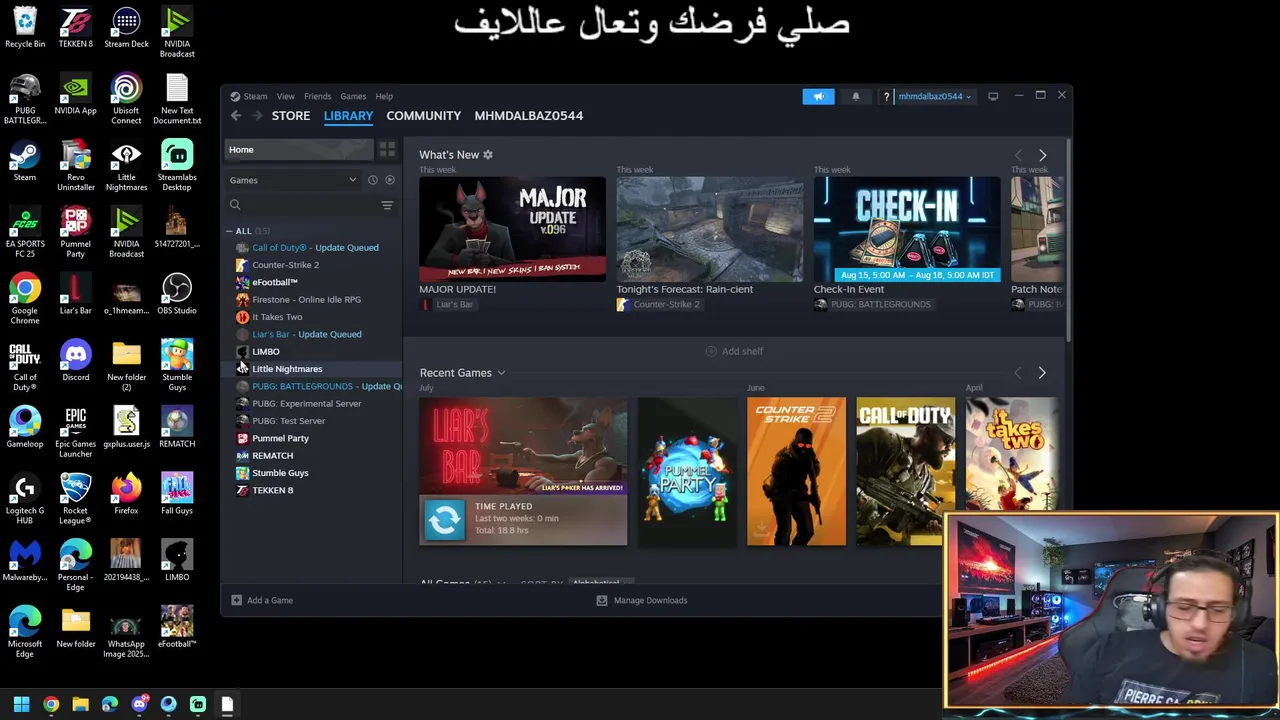Click the library search field
This screenshot has width=1280, height=720.
point(303,205)
